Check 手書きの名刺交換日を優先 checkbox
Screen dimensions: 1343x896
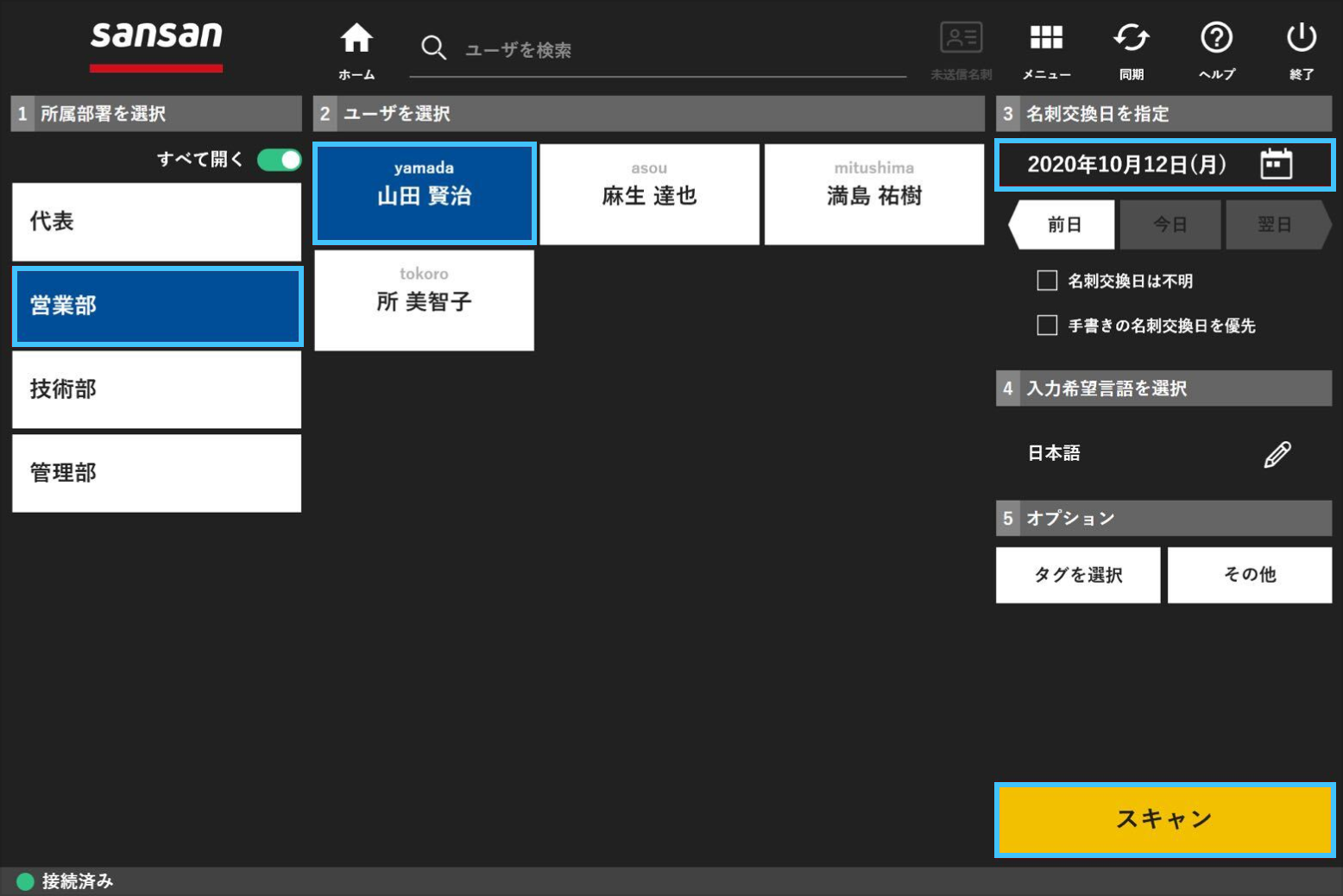click(1047, 325)
